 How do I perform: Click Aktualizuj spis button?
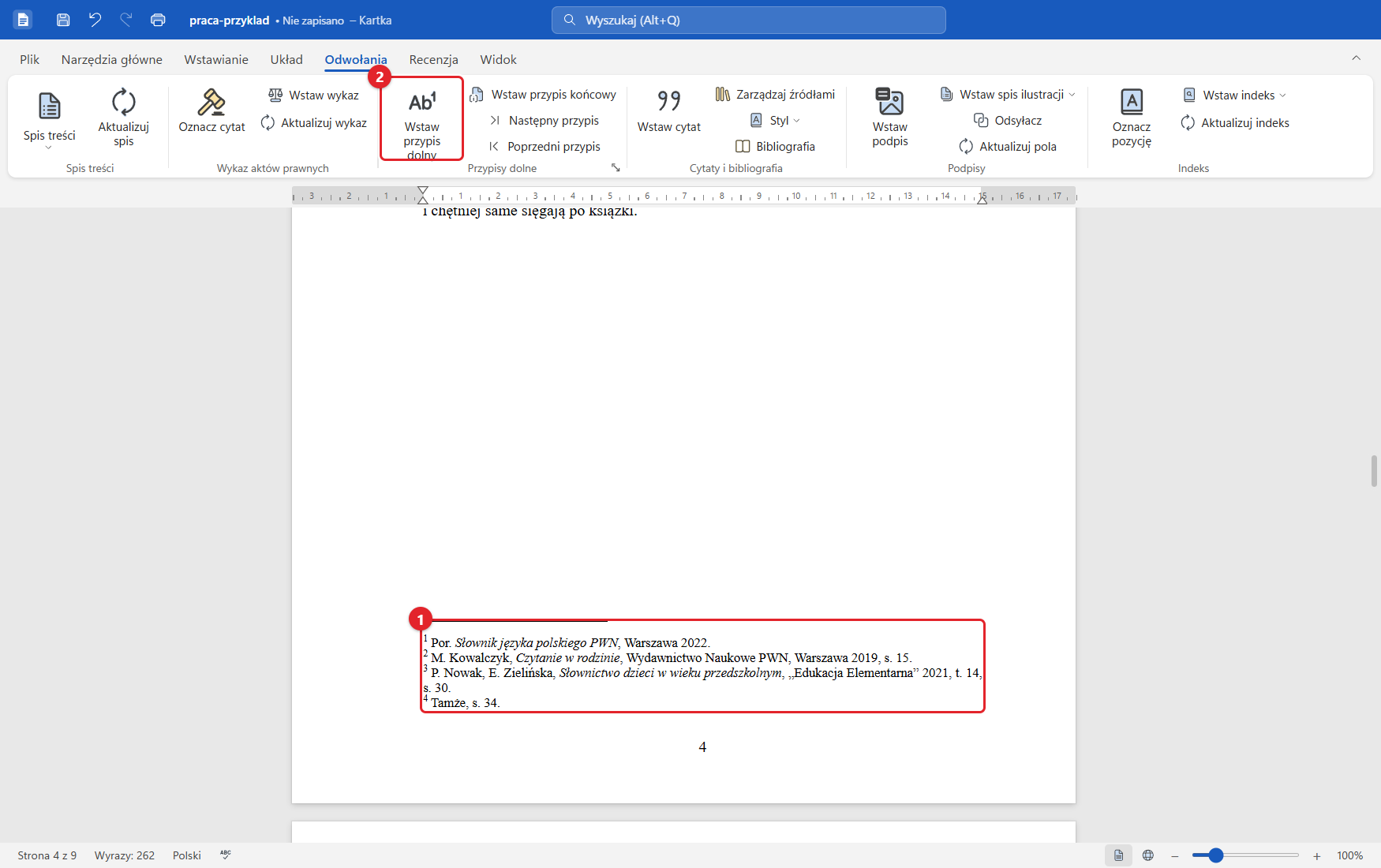123,118
